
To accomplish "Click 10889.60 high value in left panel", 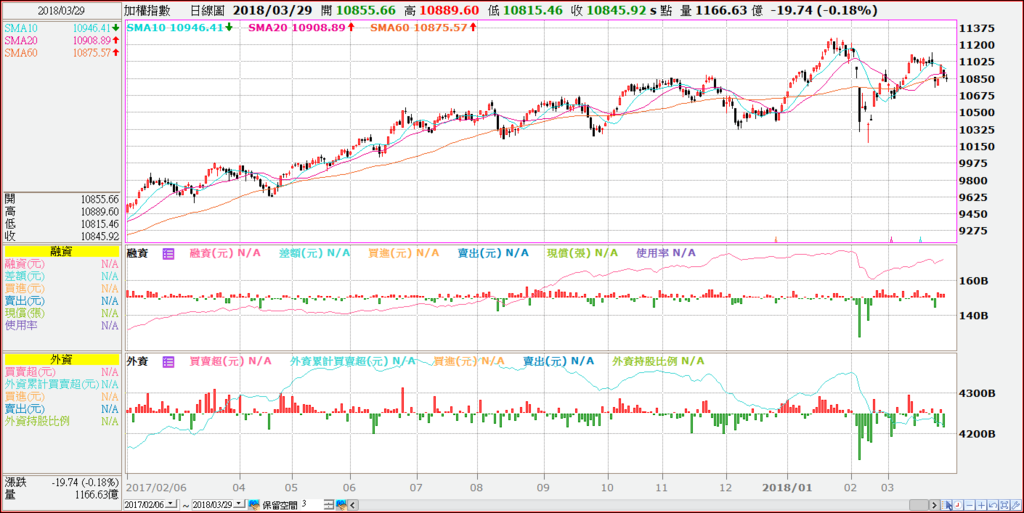I will (100, 211).
